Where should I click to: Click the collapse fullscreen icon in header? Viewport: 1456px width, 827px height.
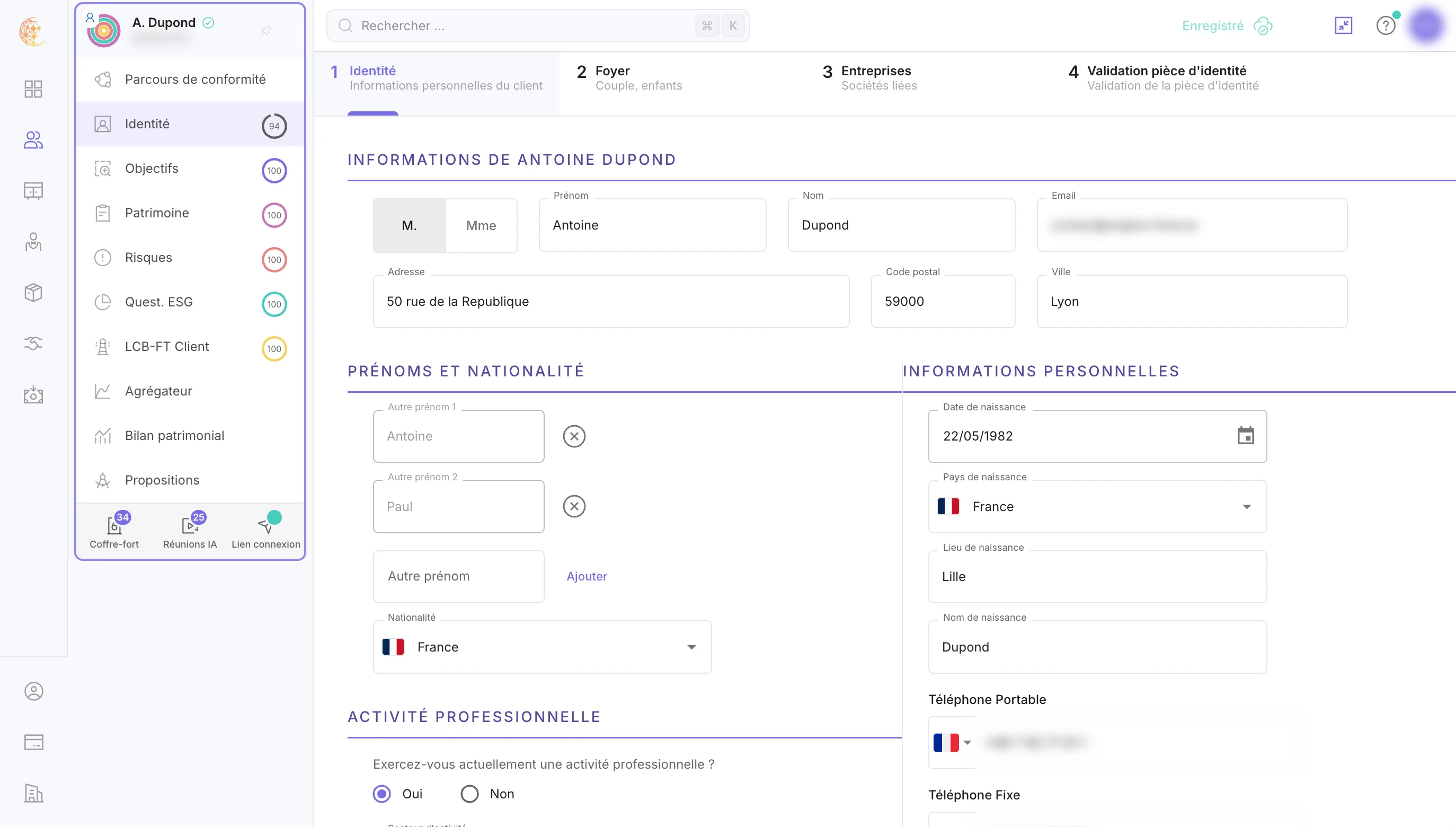point(1344,25)
